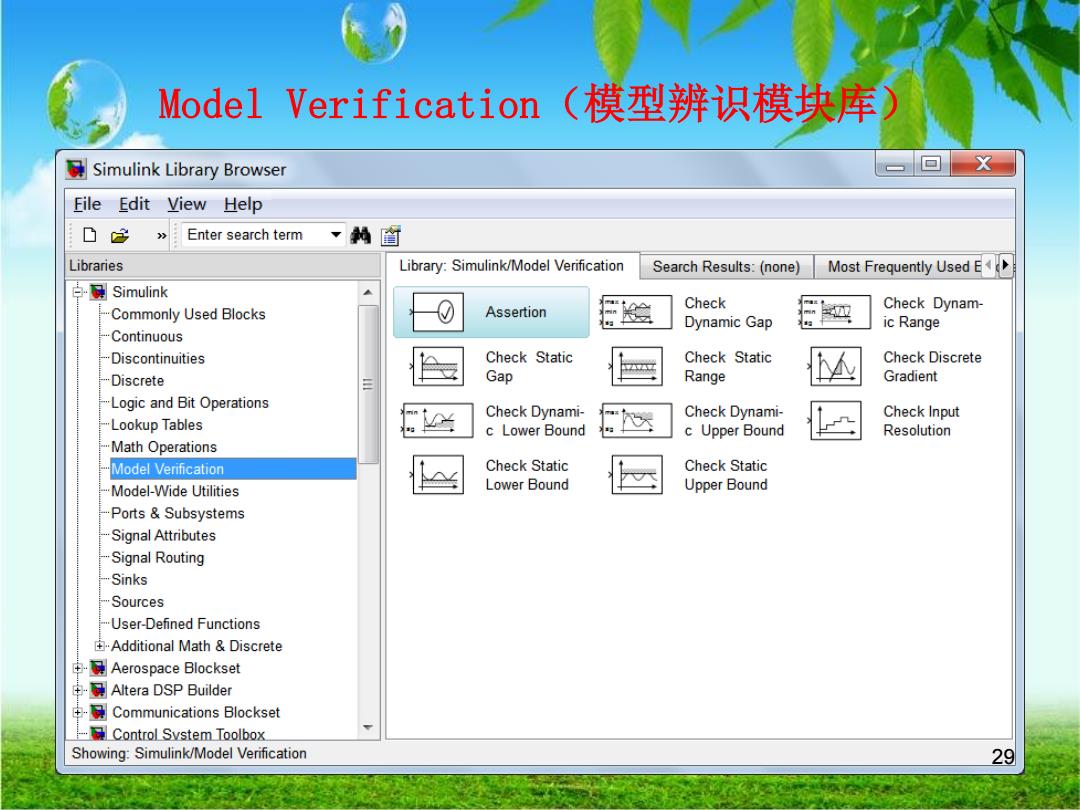The height and width of the screenshot is (810, 1080).
Task: Click the Libraries tree scroll up arrow
Action: [368, 293]
